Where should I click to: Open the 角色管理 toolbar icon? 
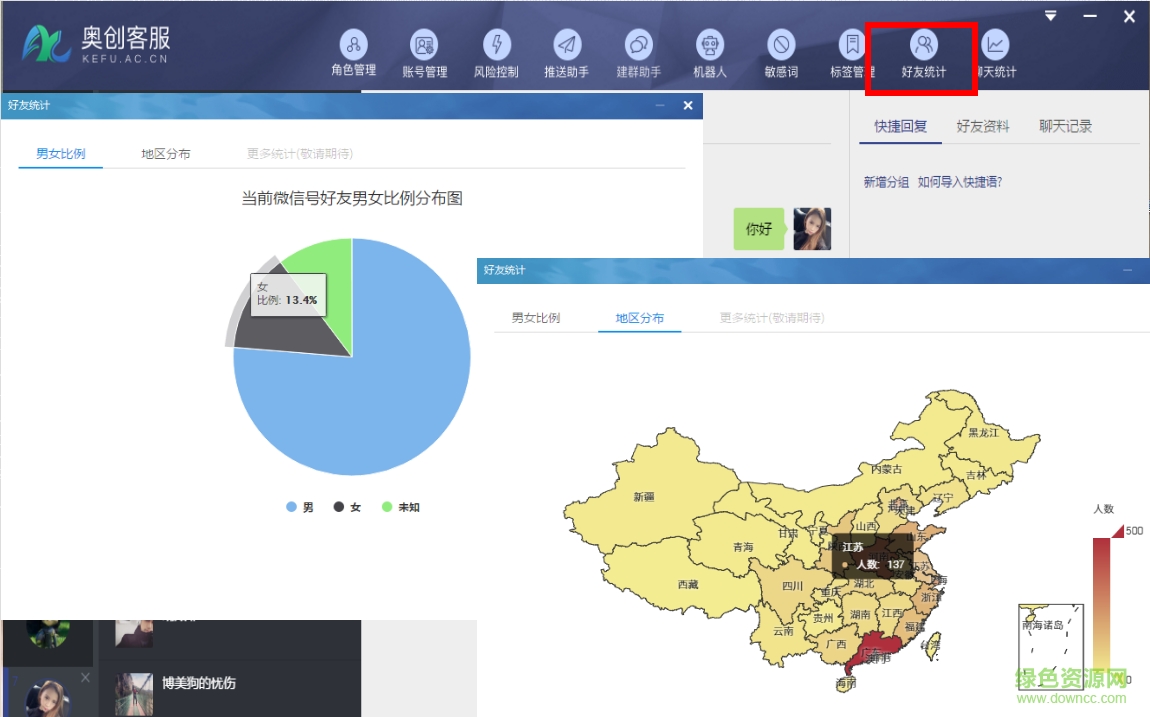[352, 50]
